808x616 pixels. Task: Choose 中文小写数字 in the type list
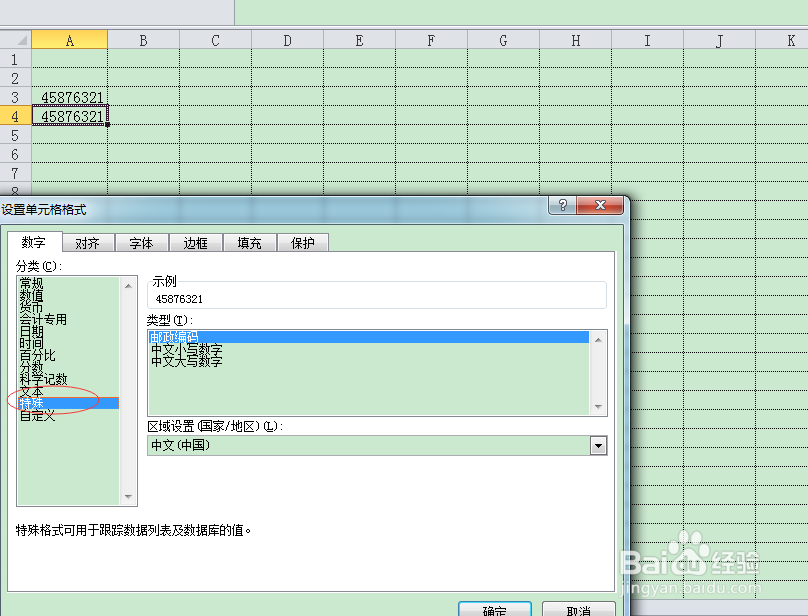pos(368,349)
